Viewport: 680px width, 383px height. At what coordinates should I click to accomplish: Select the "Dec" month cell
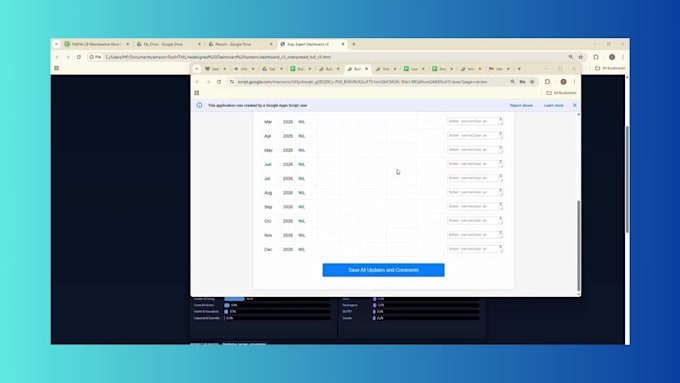[268, 249]
